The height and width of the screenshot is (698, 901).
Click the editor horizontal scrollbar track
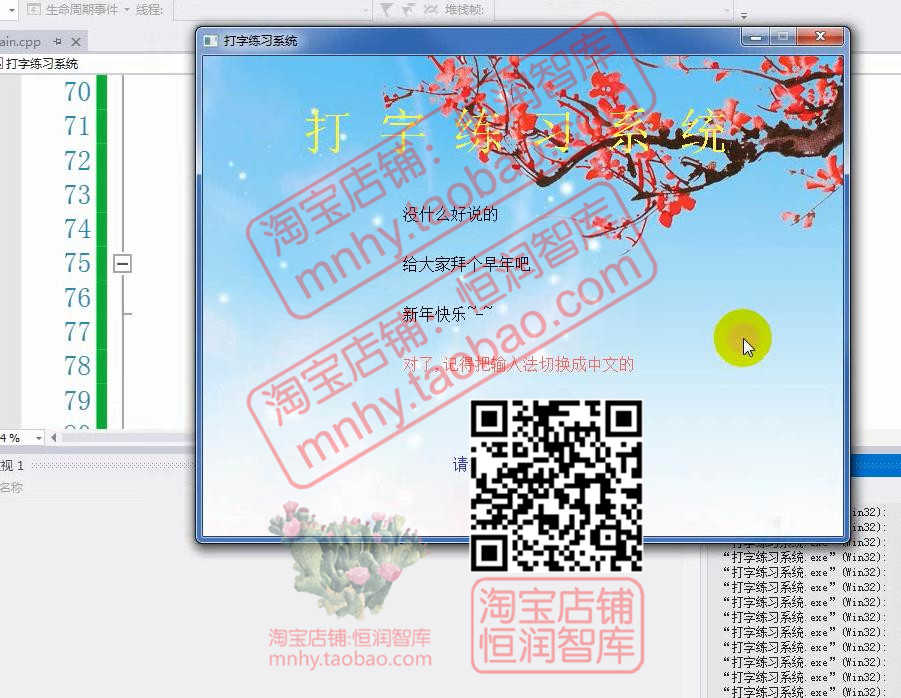tap(128, 438)
